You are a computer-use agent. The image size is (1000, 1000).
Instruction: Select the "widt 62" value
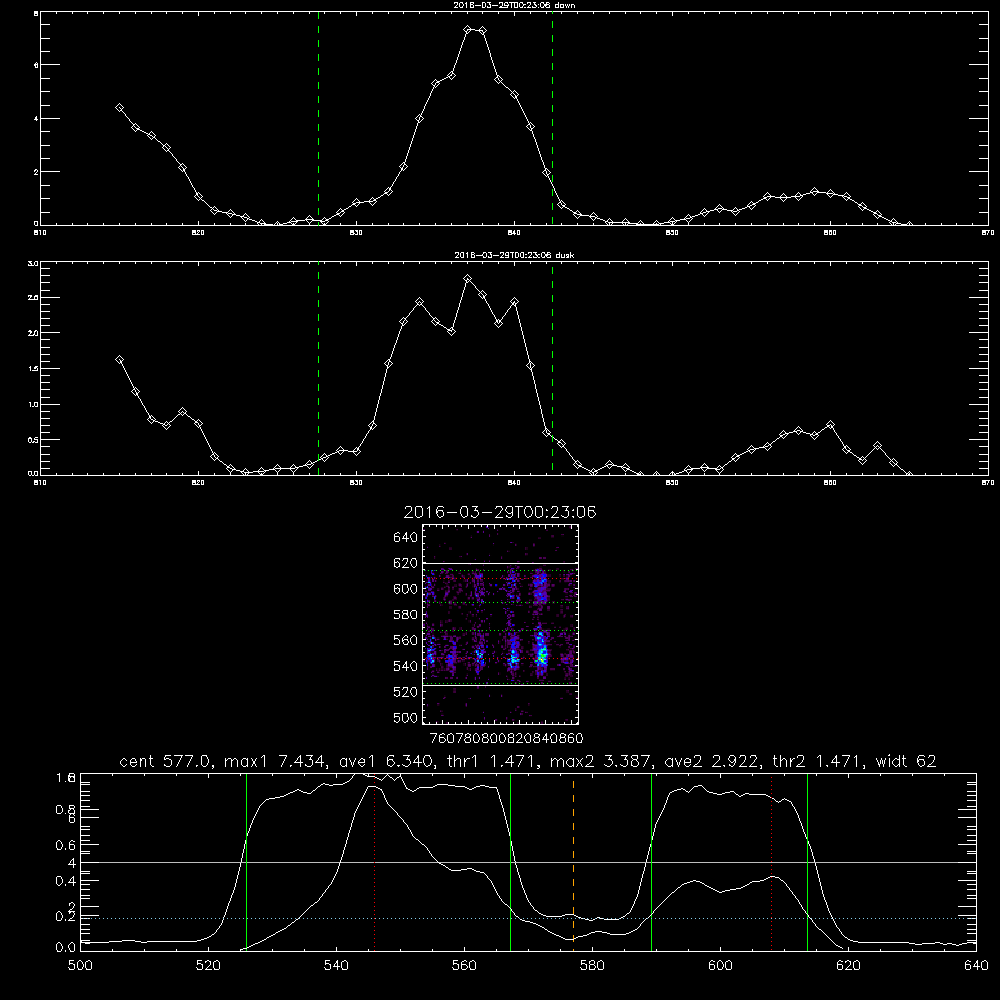tap(906, 761)
